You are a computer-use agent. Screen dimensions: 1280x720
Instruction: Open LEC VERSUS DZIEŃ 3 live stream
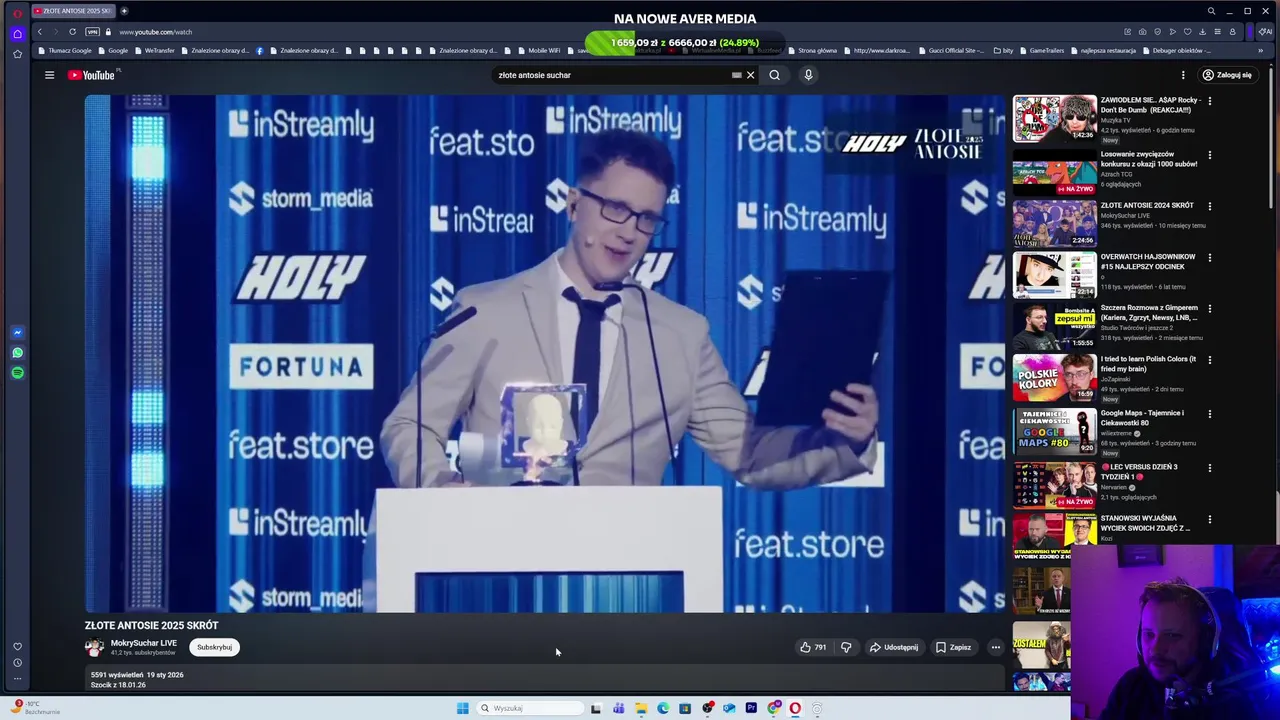point(1054,485)
